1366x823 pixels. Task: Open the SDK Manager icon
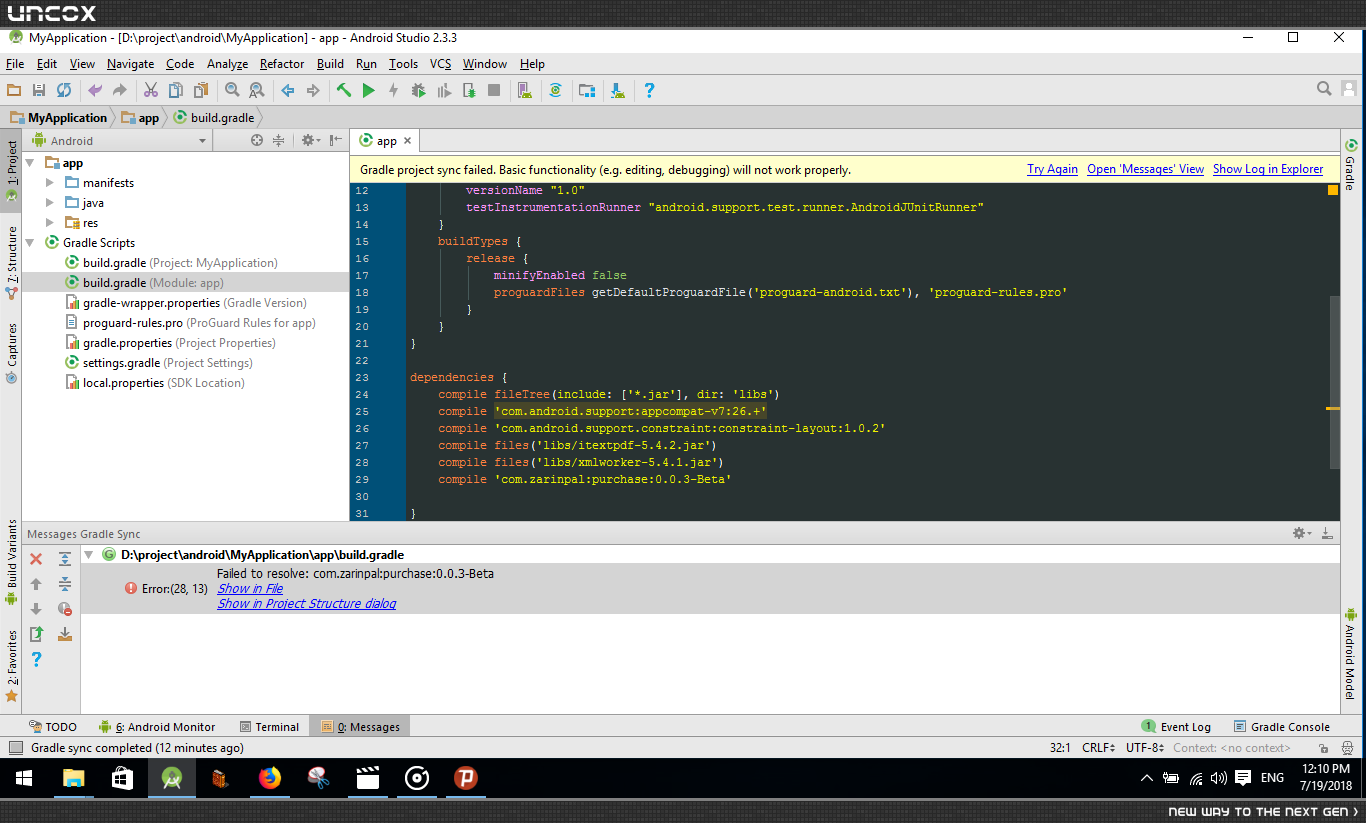click(x=618, y=90)
